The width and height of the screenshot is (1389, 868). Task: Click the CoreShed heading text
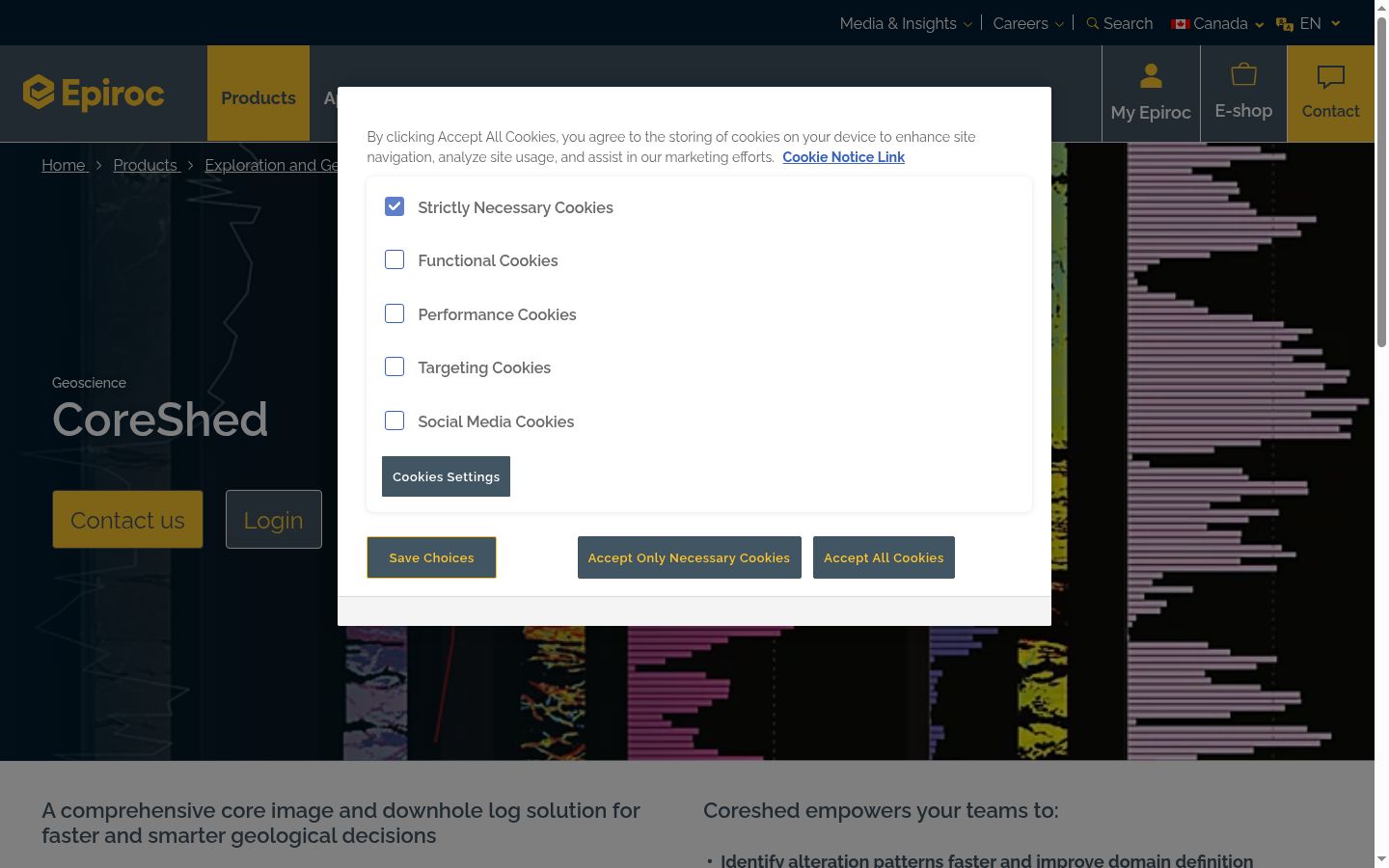point(160,420)
